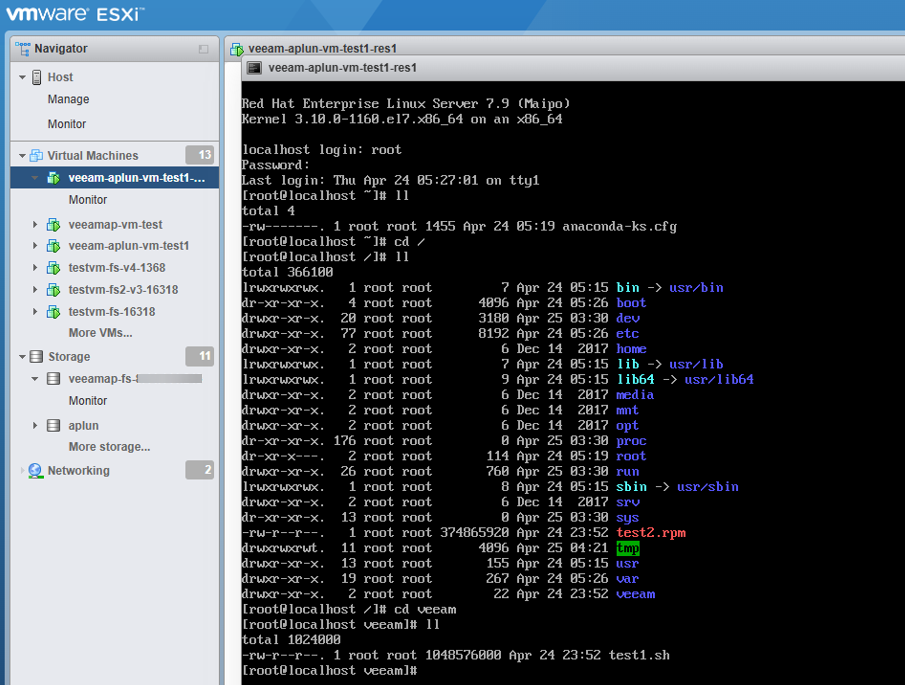Click the final [root@localhost veeam]# prompt
Screen dimensions: 905x685
click(329, 671)
